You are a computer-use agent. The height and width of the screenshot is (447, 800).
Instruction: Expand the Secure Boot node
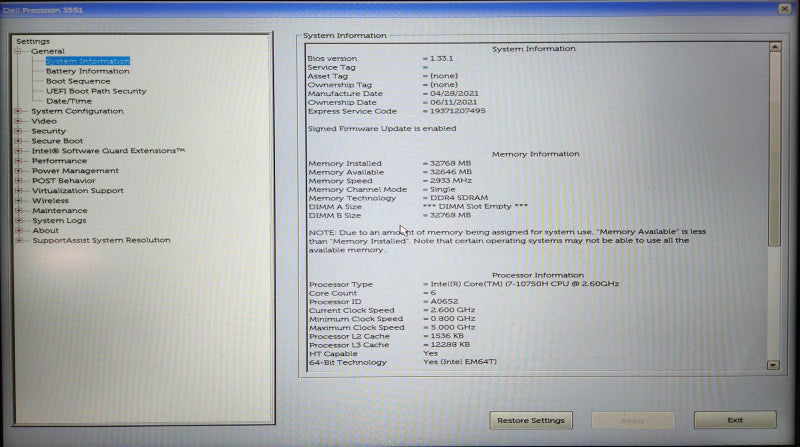point(18,141)
